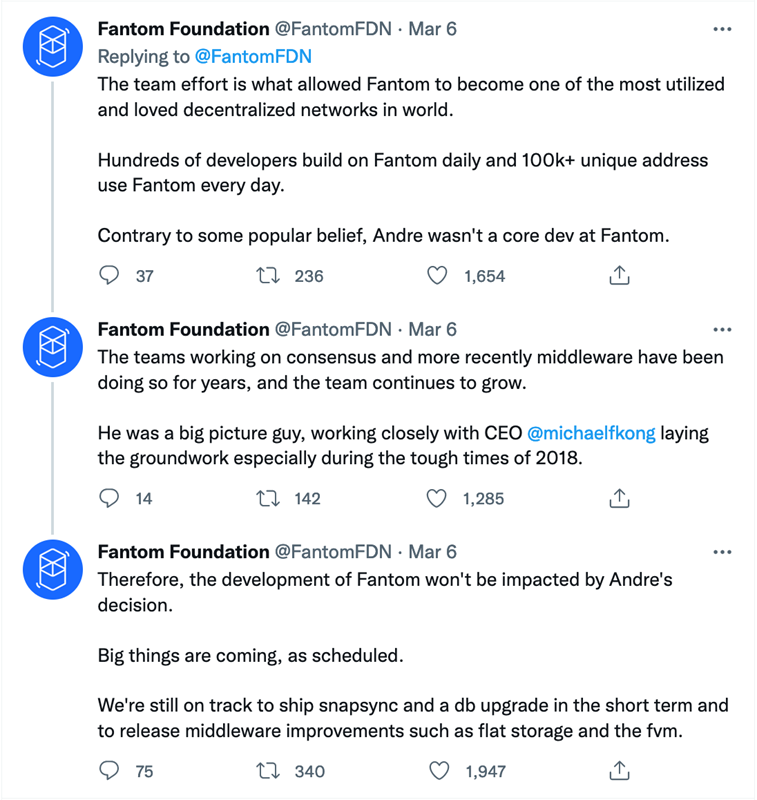The width and height of the screenshot is (757, 800).
Task: Like the tweet with 1,947 likes
Action: point(439,770)
